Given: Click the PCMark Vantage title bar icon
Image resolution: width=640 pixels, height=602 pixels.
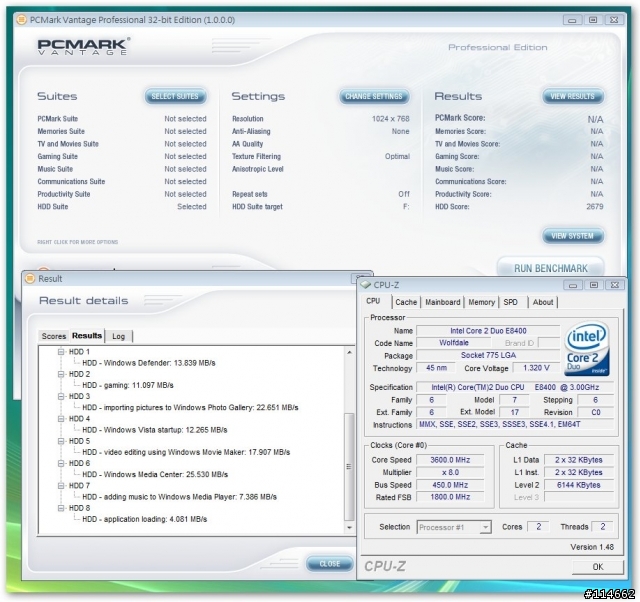Looking at the screenshot, I should (x=21, y=20).
